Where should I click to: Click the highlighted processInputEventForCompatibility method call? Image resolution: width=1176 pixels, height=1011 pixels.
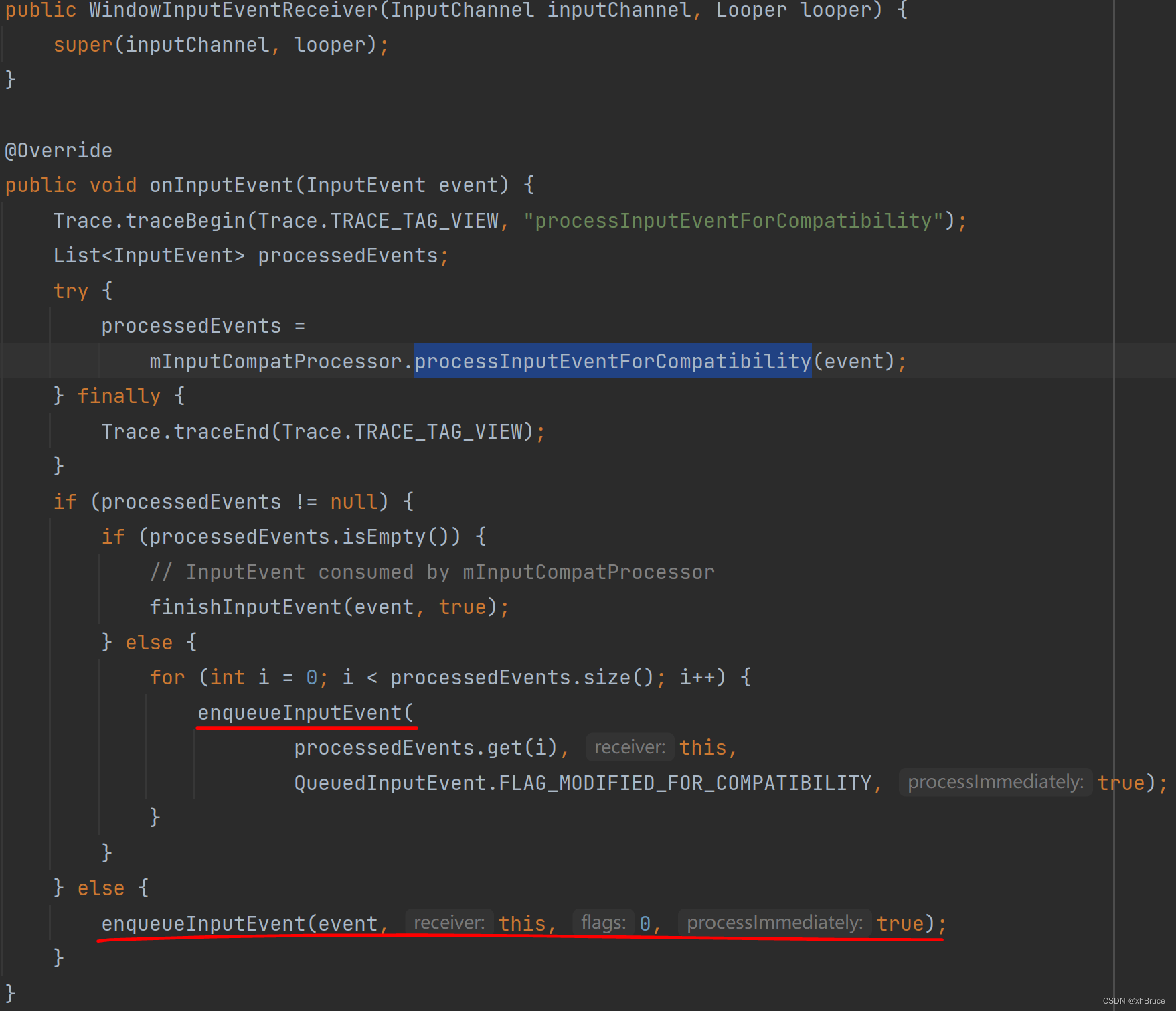(612, 361)
